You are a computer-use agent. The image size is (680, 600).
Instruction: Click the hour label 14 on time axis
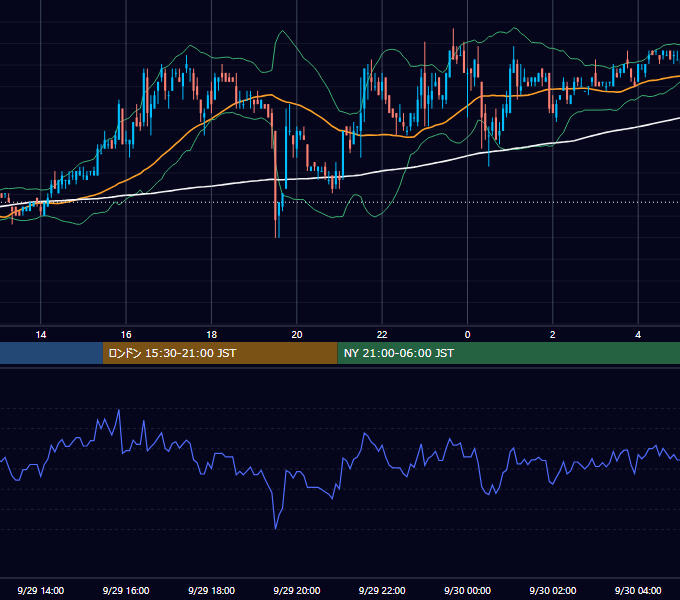coord(41,335)
